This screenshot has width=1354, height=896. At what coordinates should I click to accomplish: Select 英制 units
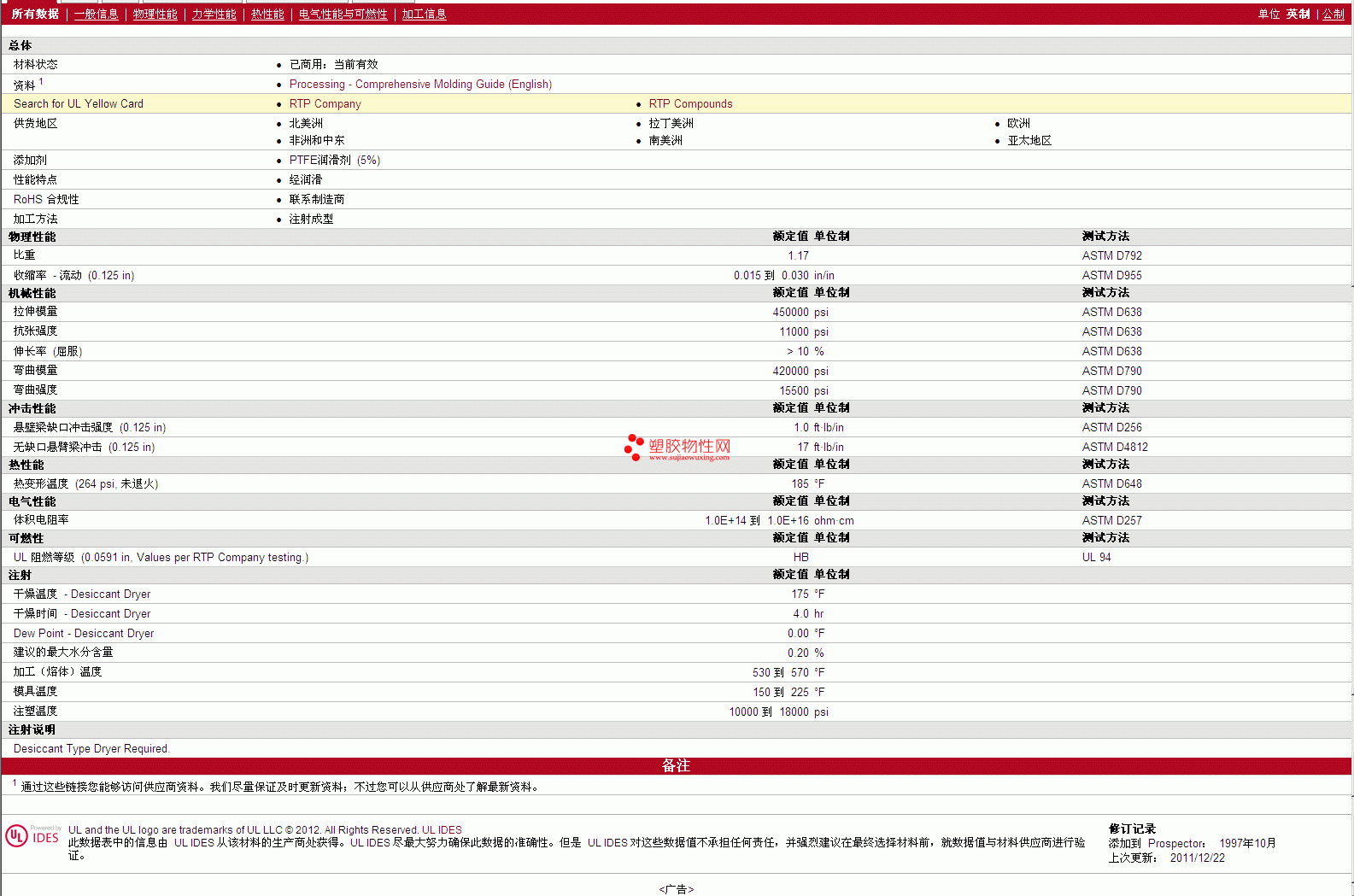(1298, 14)
